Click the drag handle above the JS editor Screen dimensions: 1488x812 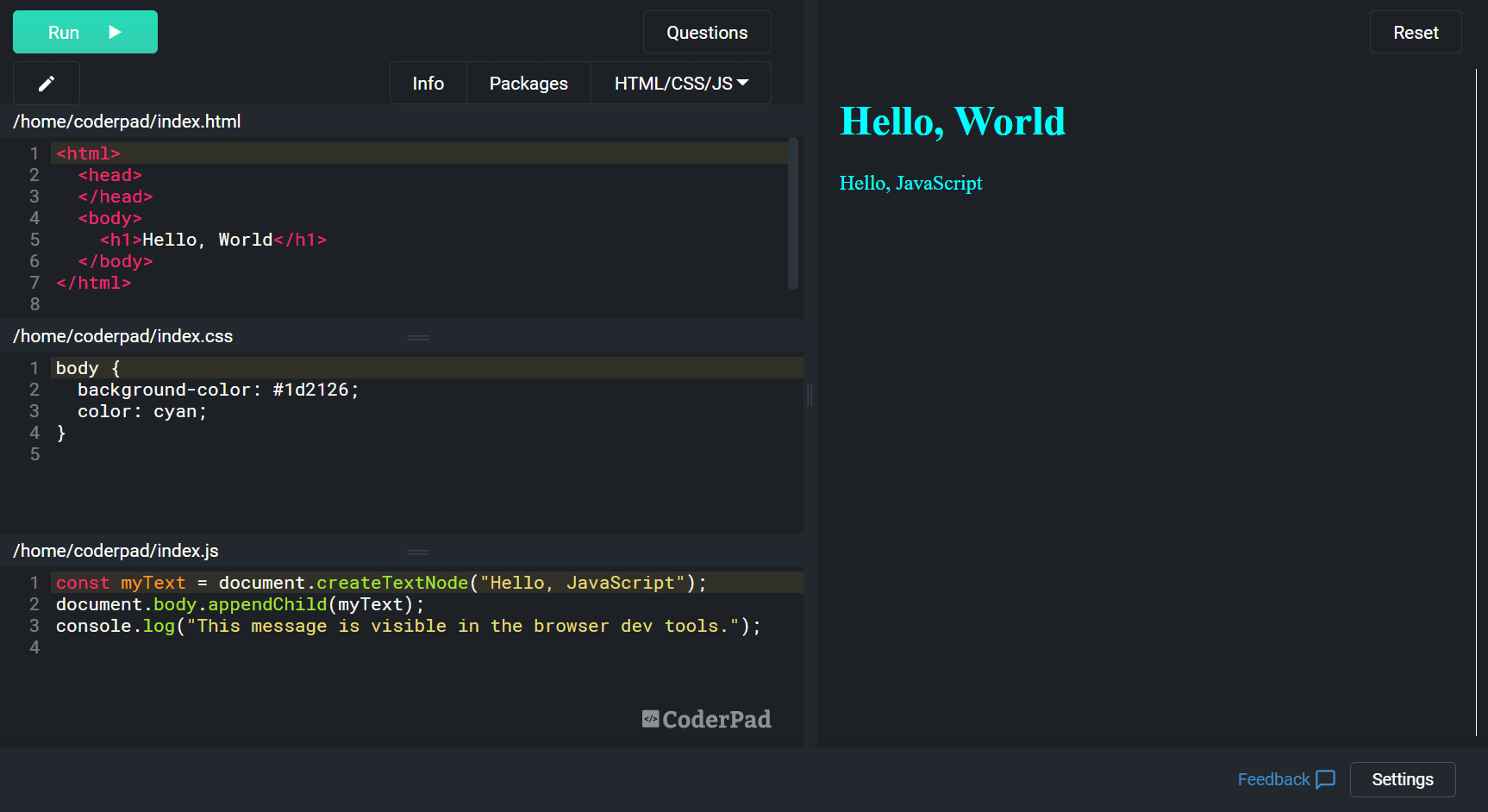click(418, 552)
